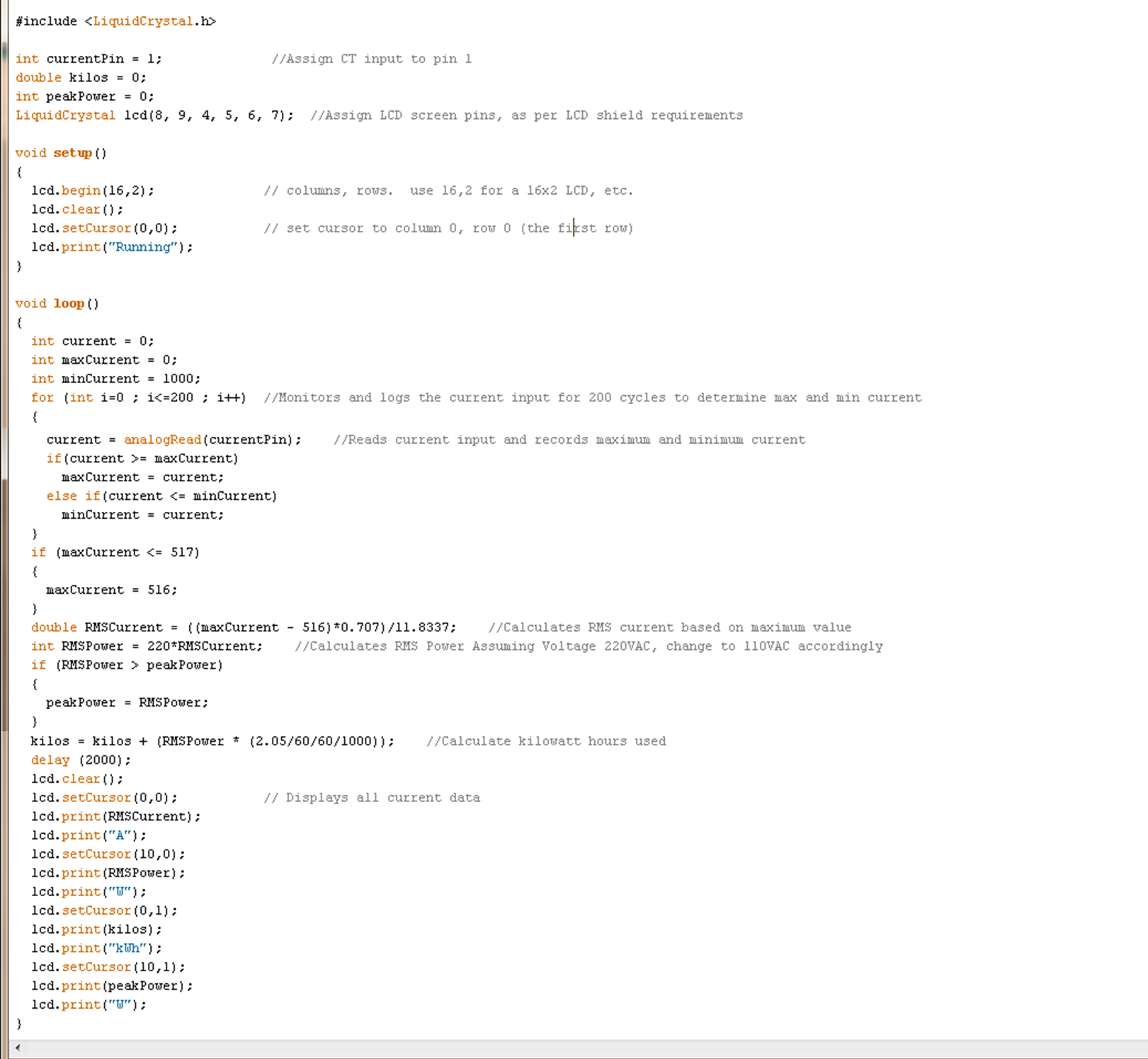Screen dimensions: 1148x1059
Task: Click the "maxCurrent = current;" assignment
Action: 142,477
